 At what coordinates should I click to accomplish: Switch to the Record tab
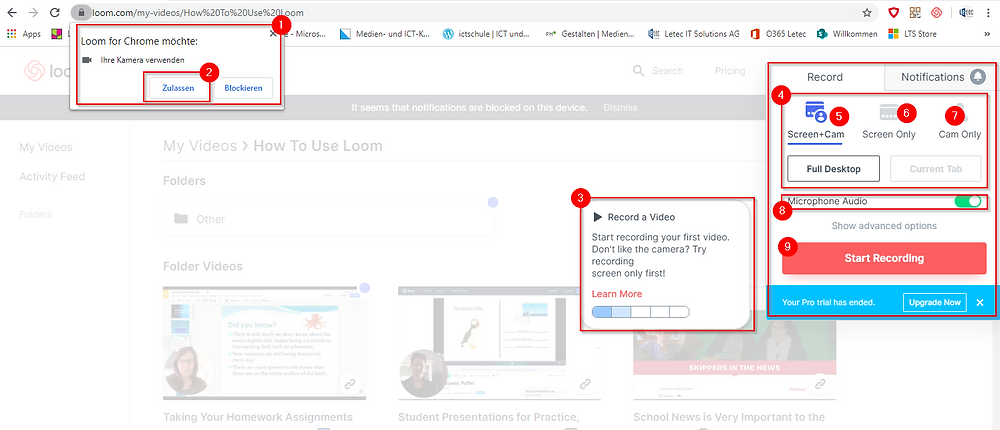(825, 77)
